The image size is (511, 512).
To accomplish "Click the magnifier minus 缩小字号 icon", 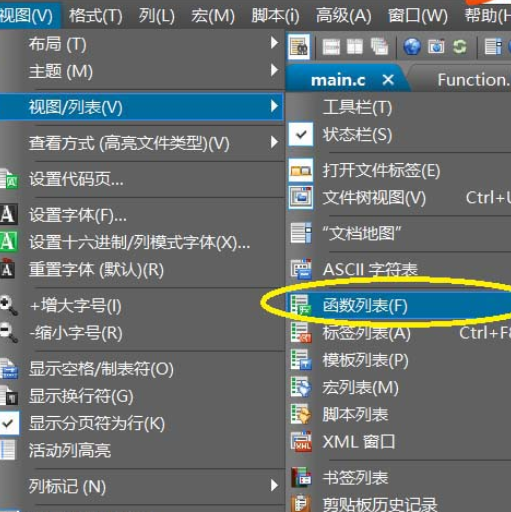I will [9, 332].
